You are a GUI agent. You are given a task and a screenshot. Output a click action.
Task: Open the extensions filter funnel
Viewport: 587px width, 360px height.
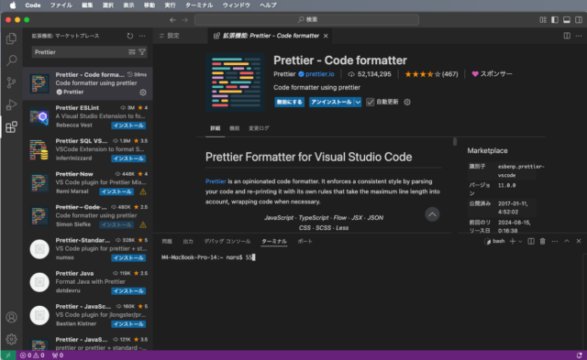coord(142,52)
